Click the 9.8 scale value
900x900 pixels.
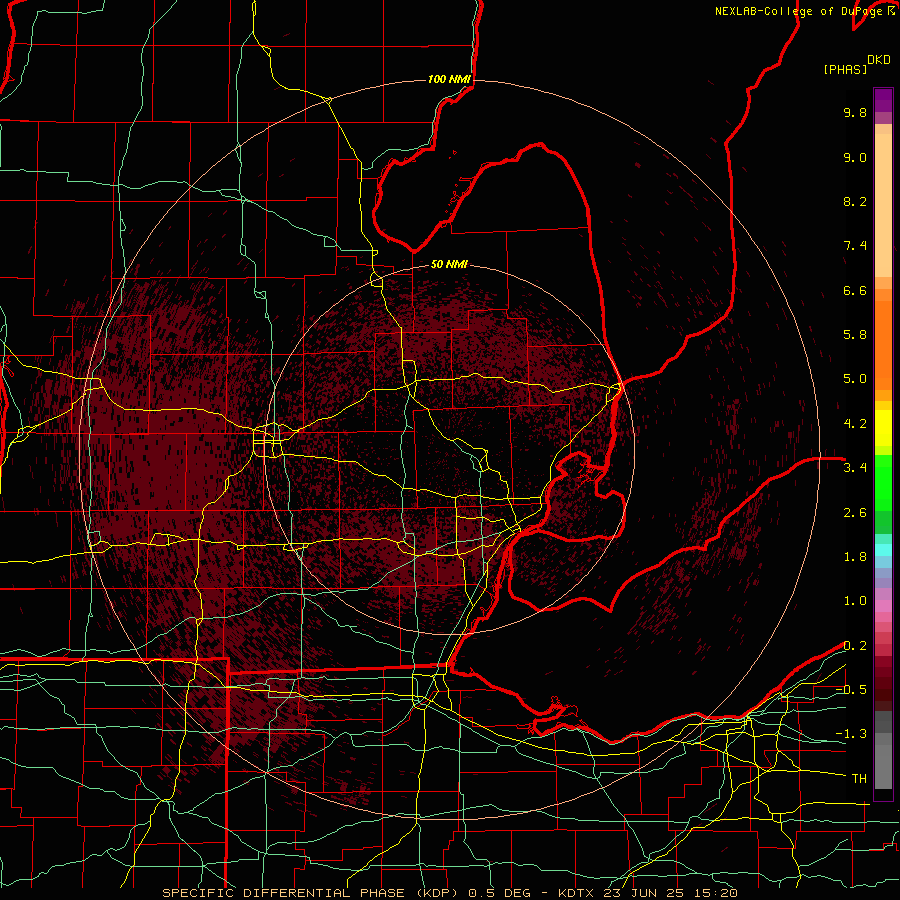(x=855, y=112)
